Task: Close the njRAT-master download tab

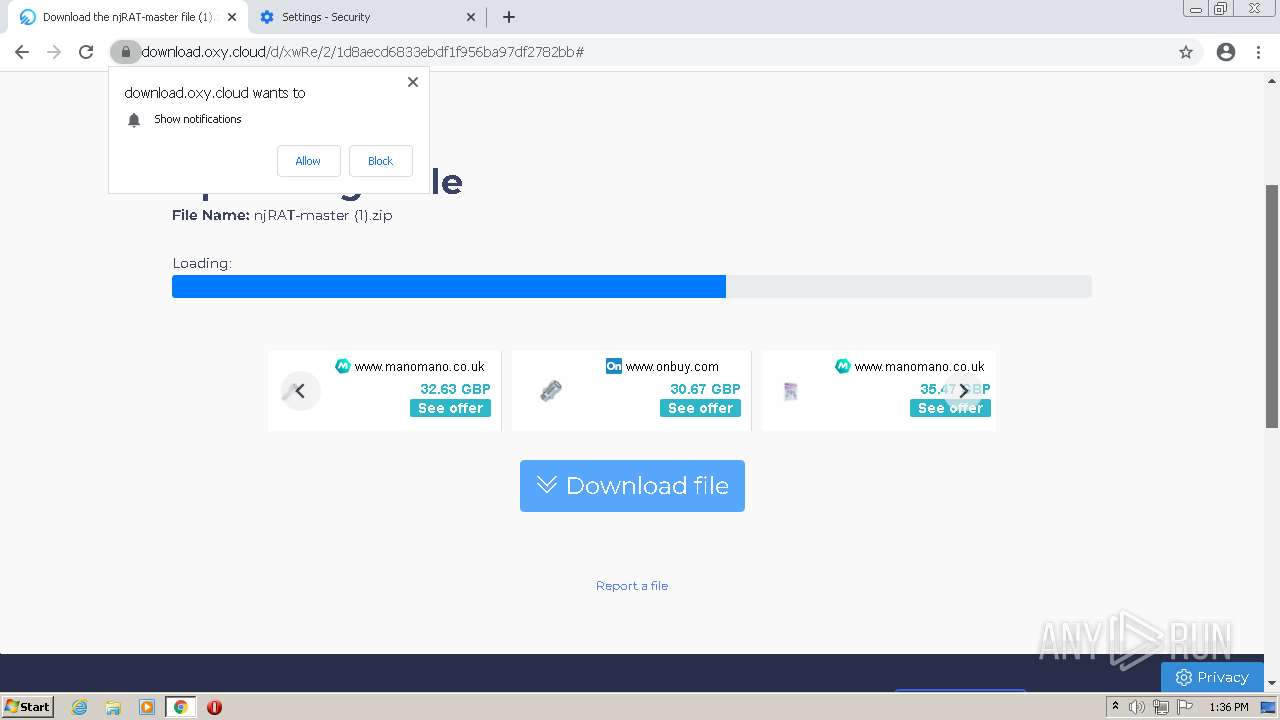Action: (x=232, y=17)
